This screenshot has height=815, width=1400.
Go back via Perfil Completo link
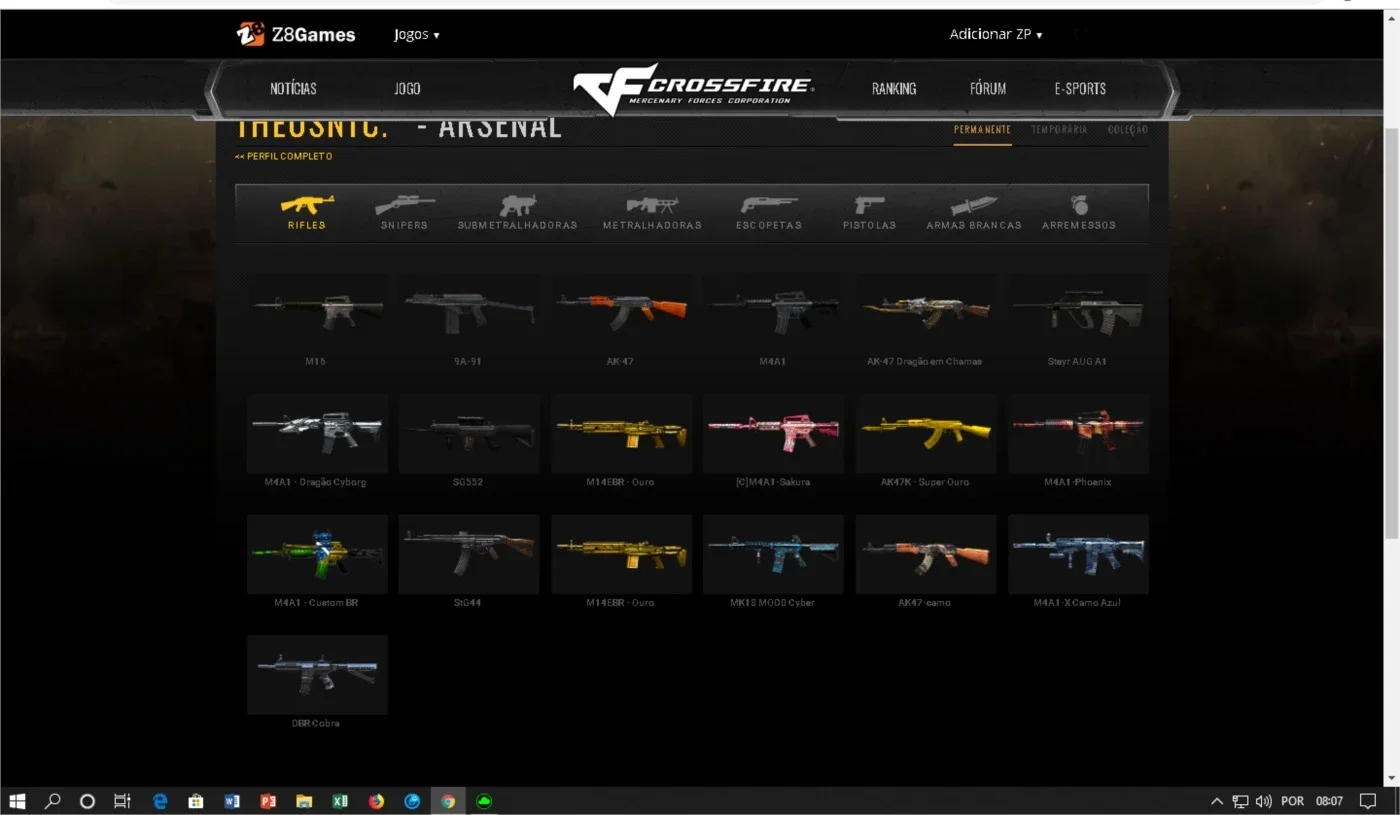coord(284,156)
